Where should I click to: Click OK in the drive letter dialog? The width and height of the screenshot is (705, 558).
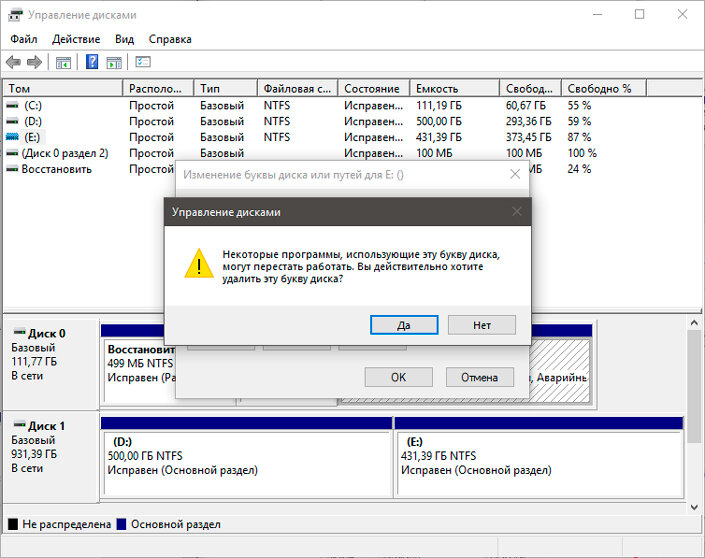[398, 377]
